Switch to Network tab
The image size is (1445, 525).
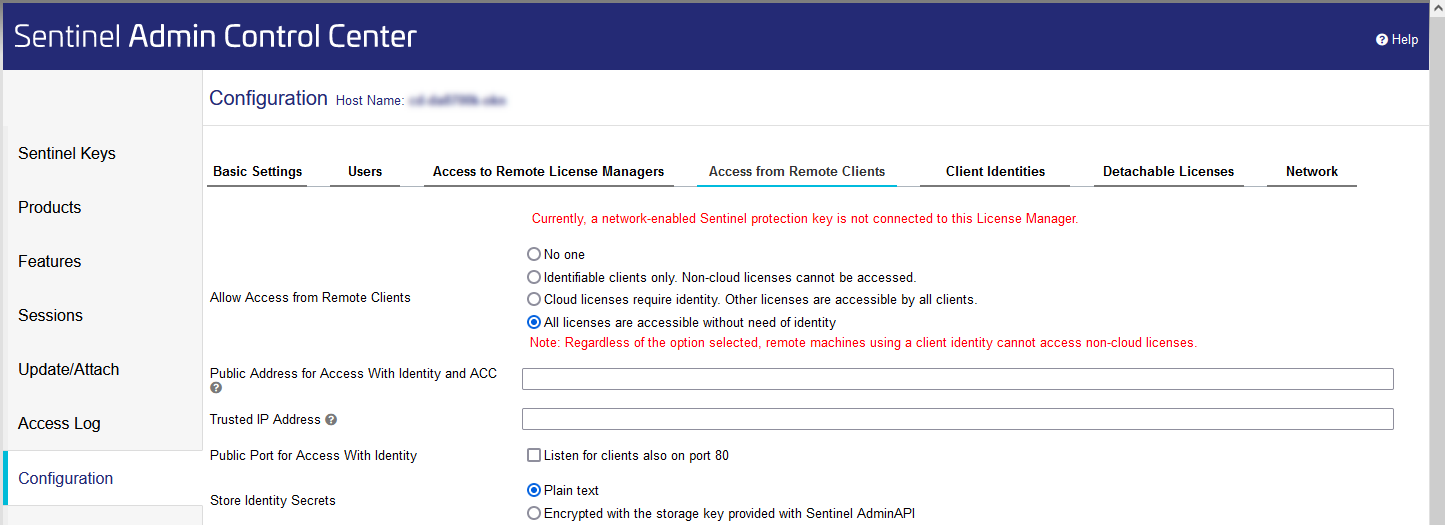point(1312,171)
